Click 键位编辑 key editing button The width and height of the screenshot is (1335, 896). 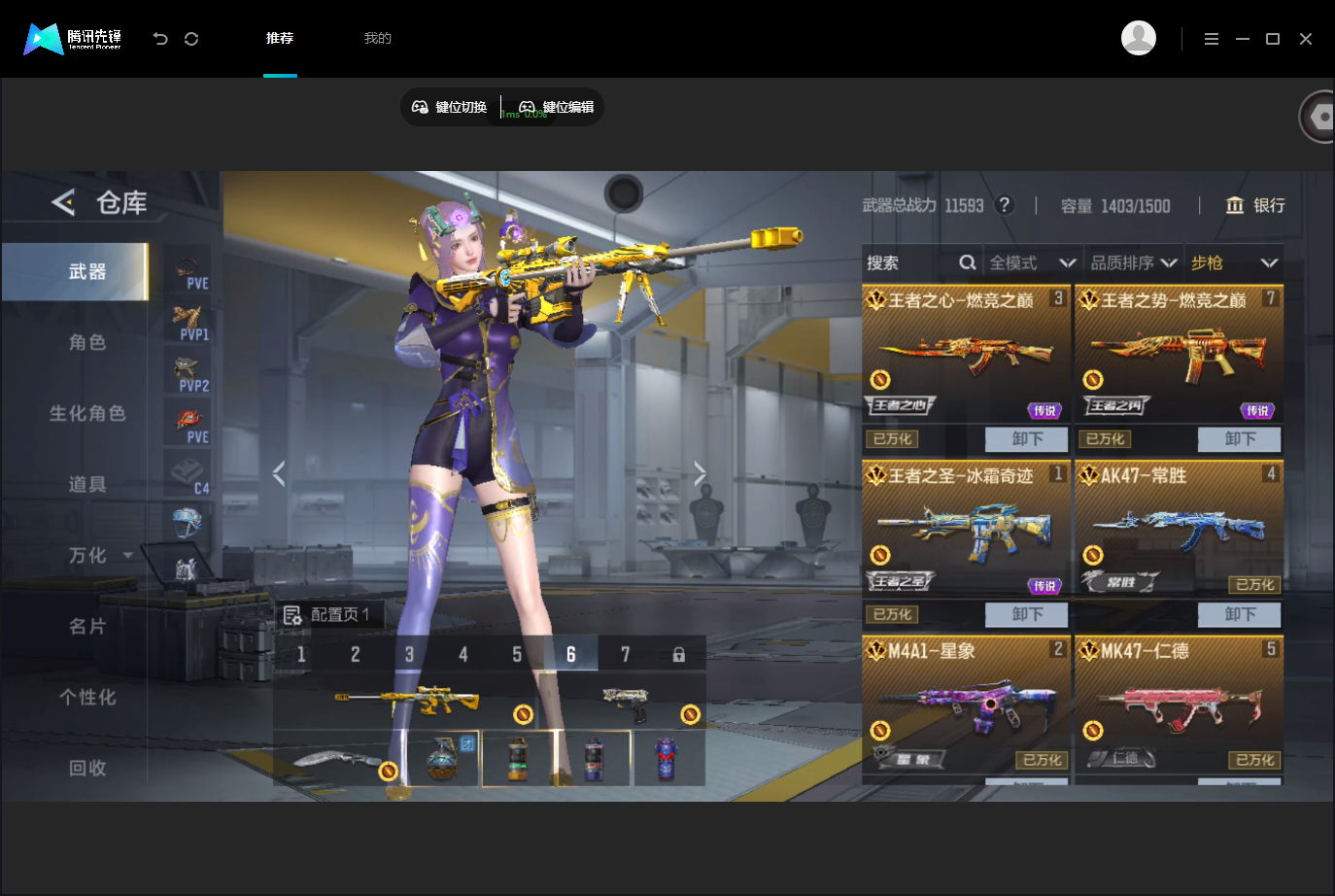[x=556, y=107]
